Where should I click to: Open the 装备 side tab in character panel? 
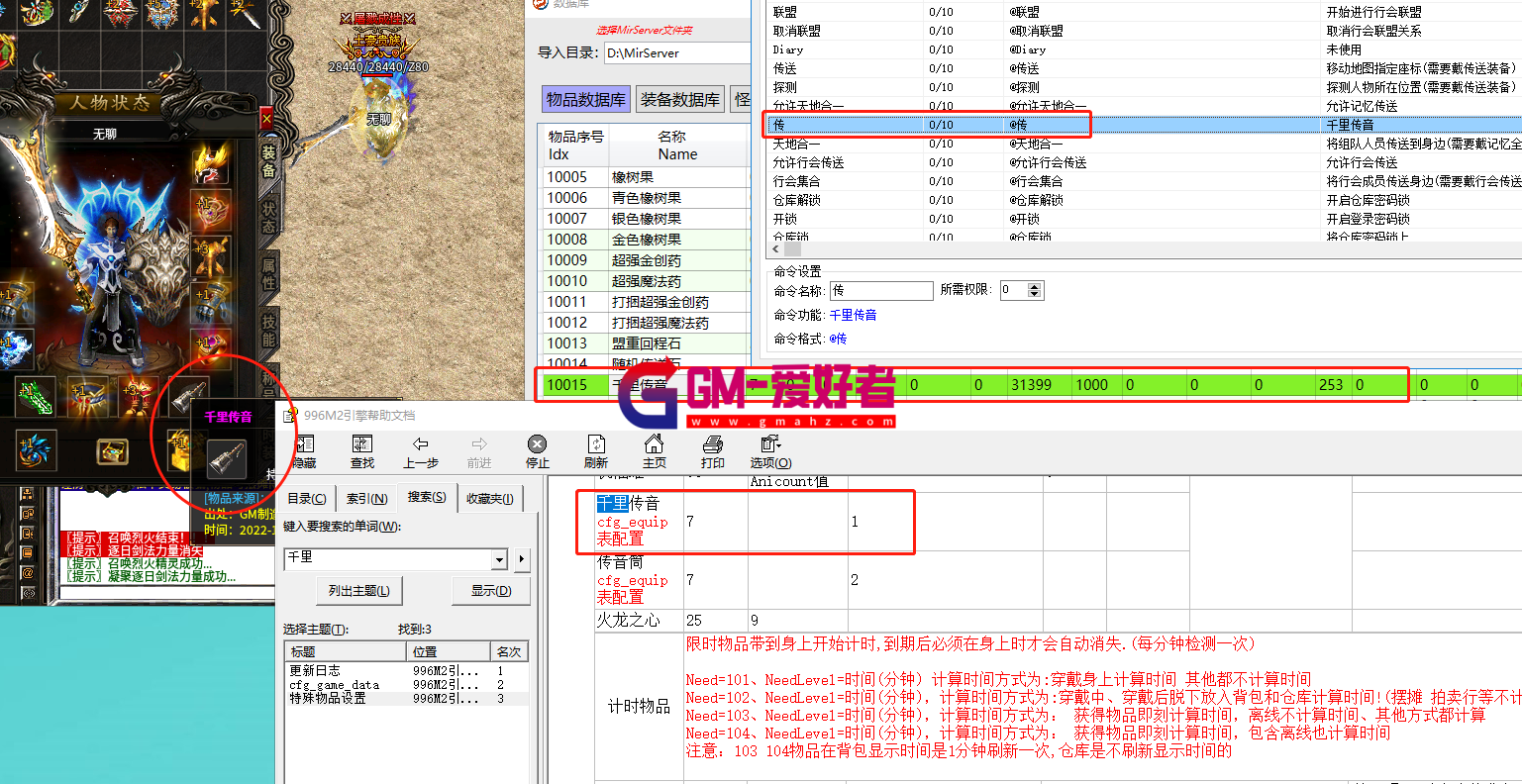click(268, 161)
